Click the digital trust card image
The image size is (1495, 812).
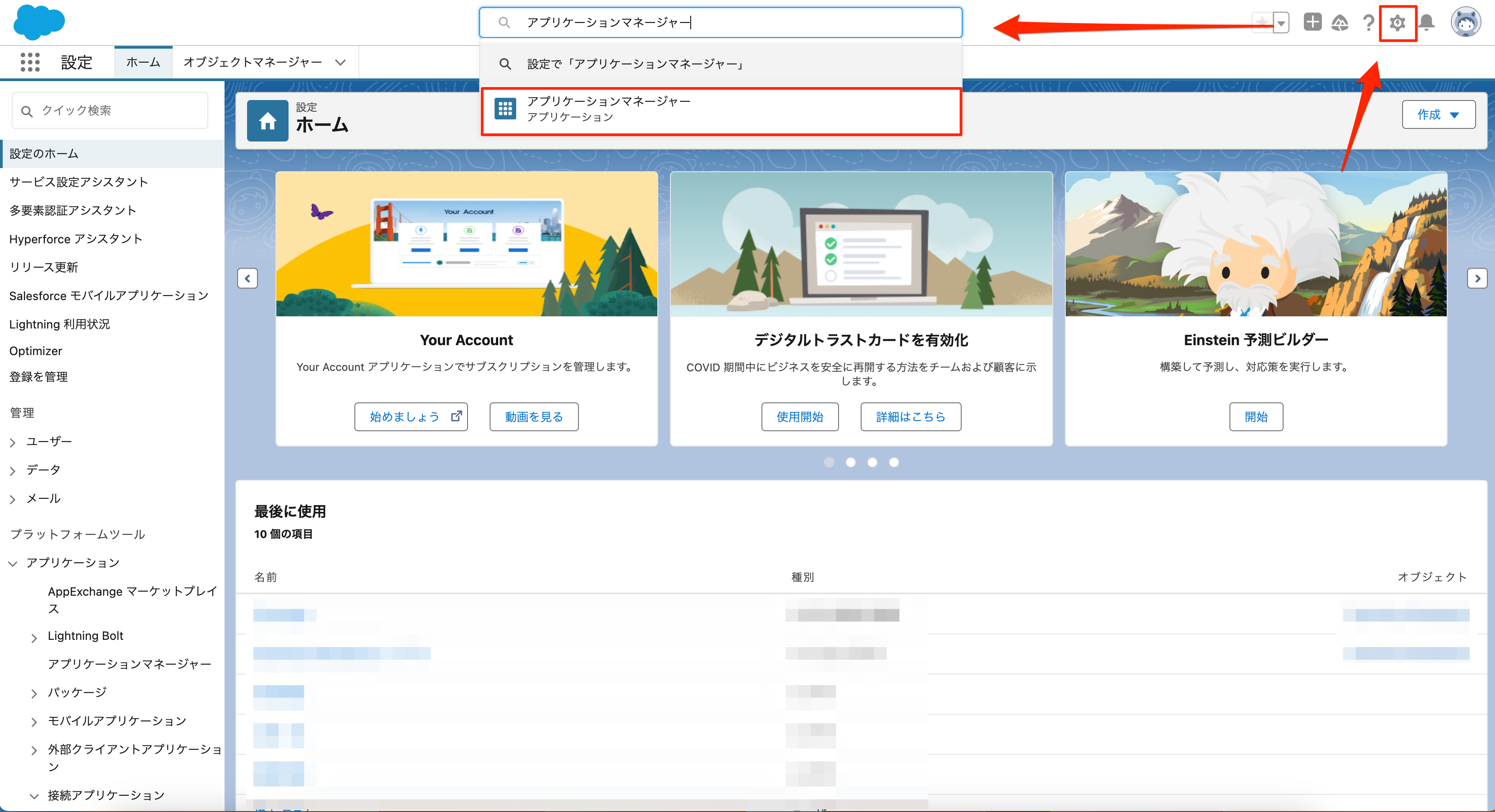click(x=861, y=244)
